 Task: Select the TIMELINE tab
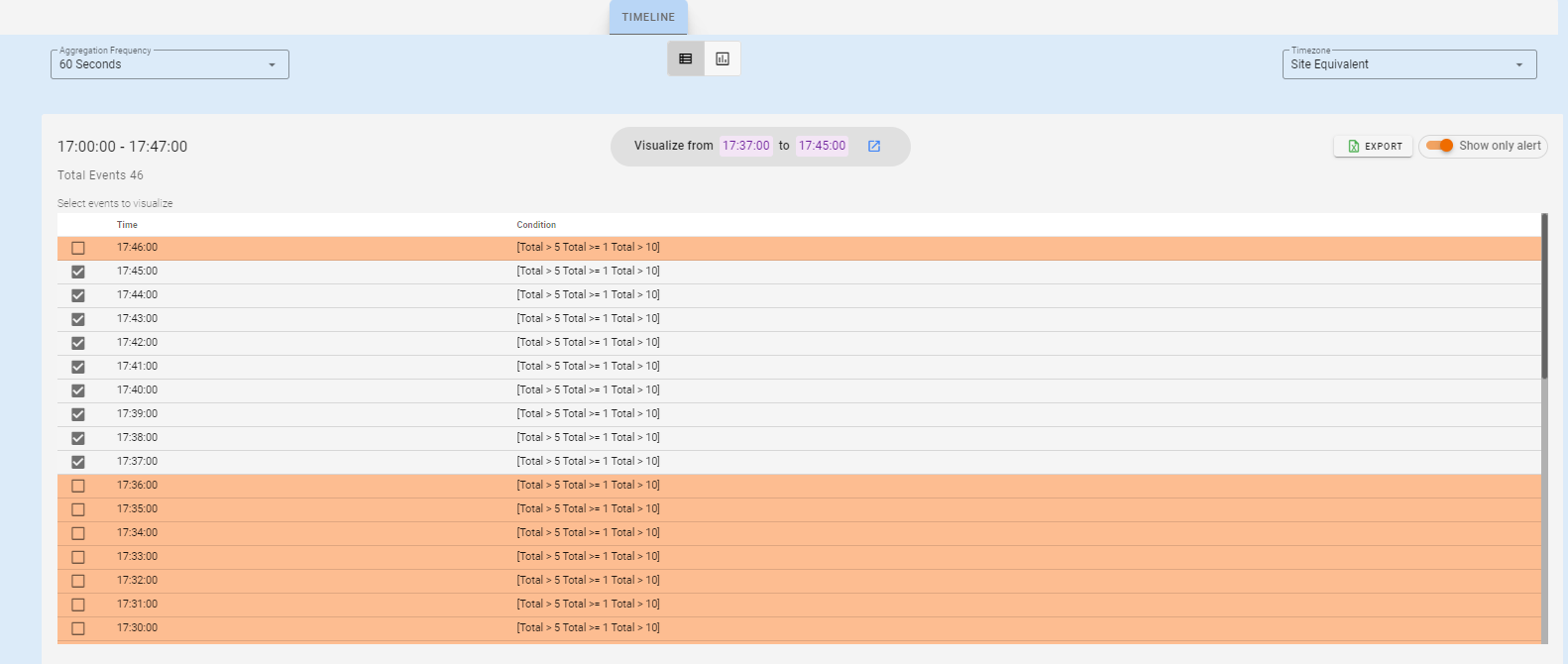[x=648, y=17]
